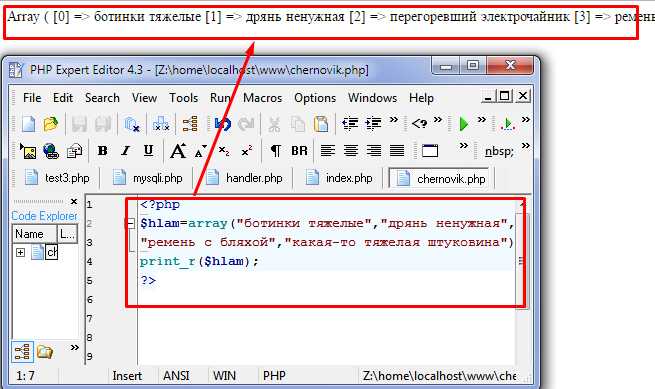Click the globe hyperlink icon
Screen dimensions: 655x389
point(51,151)
